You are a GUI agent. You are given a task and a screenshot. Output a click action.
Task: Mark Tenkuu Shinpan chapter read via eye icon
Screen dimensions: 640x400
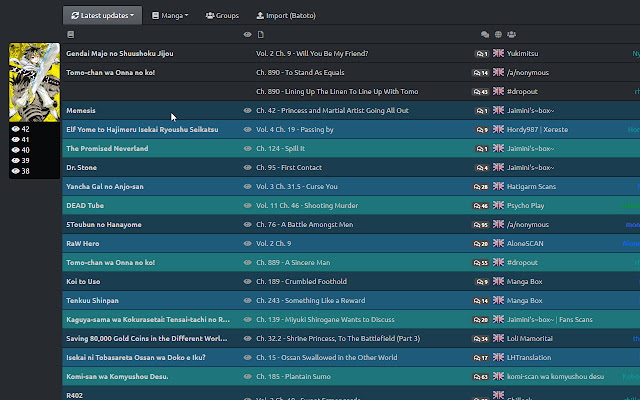[x=248, y=300]
